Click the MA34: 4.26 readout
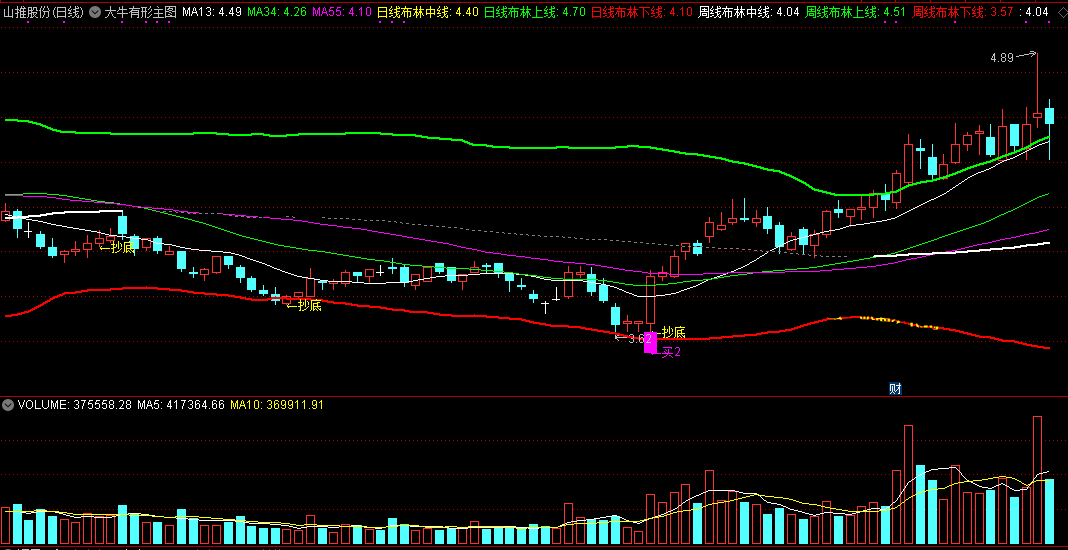The image size is (1068, 550). point(277,12)
